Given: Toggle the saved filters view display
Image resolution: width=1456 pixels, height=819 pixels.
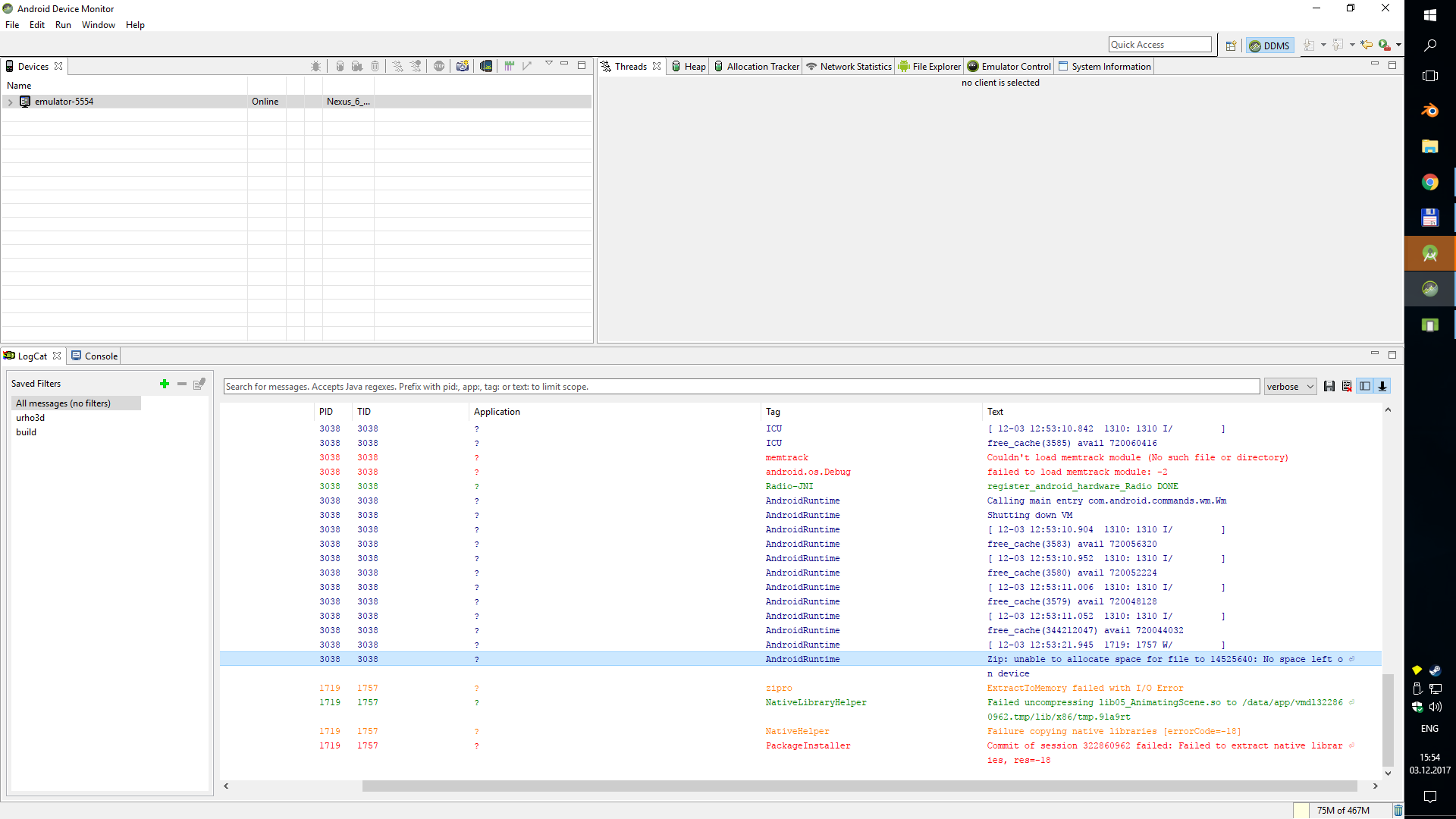Looking at the screenshot, I should pos(1365,386).
